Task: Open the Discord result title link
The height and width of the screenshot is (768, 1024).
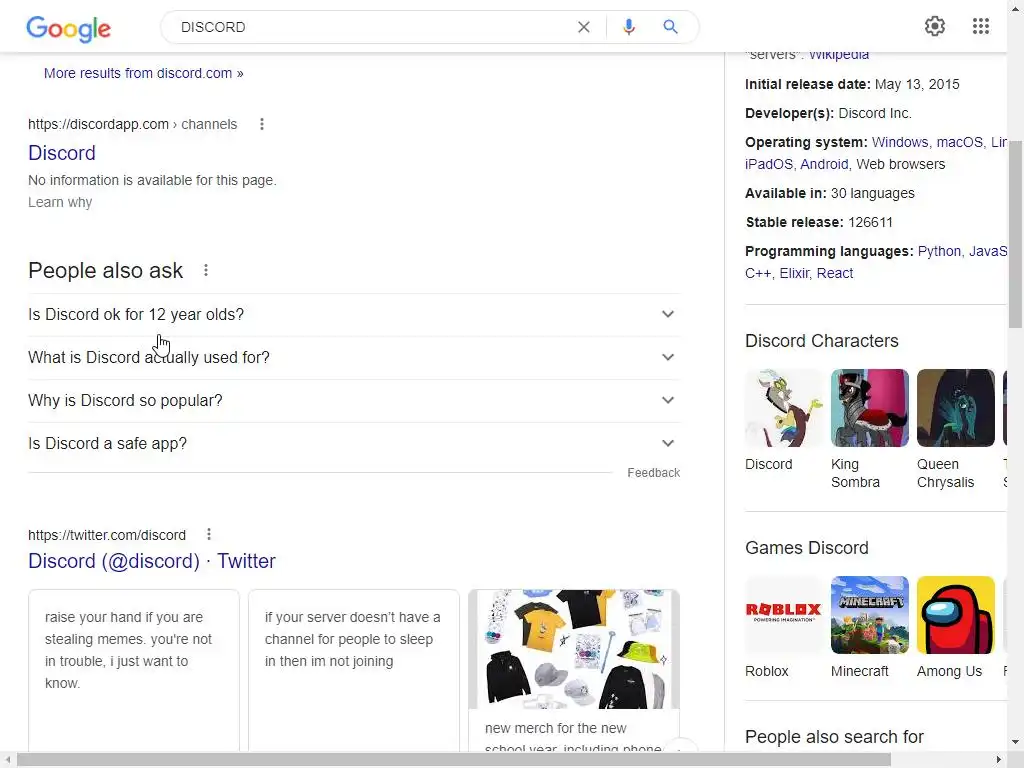Action: (x=62, y=153)
